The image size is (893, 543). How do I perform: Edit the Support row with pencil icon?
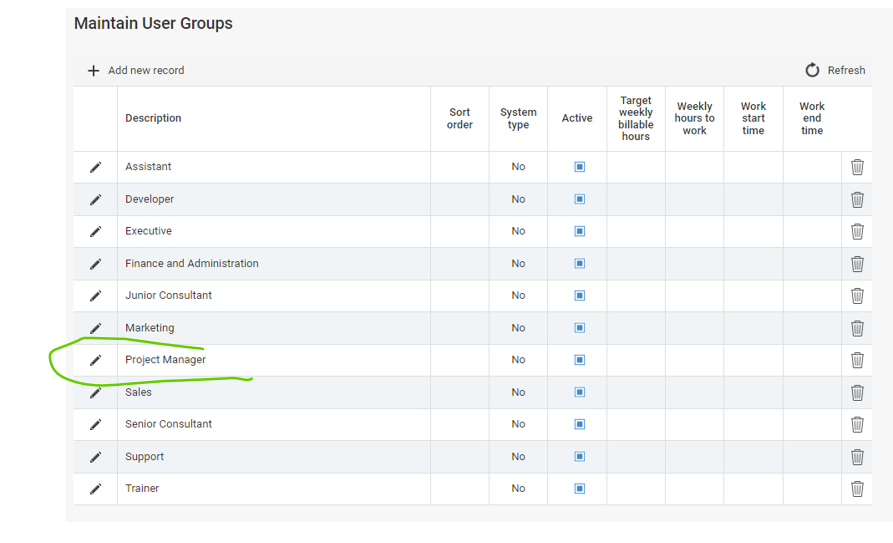pos(96,457)
